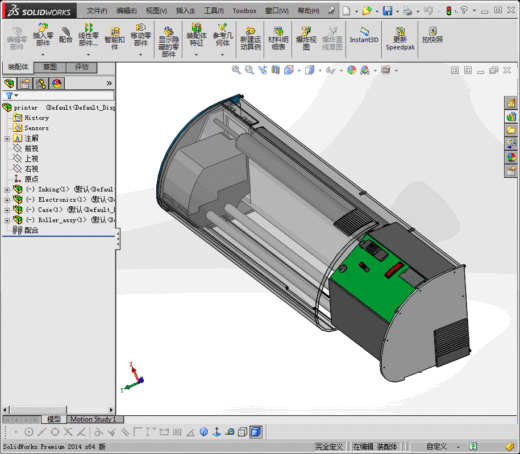
Task: Expand the Inking<1> tree node
Action: [7, 190]
